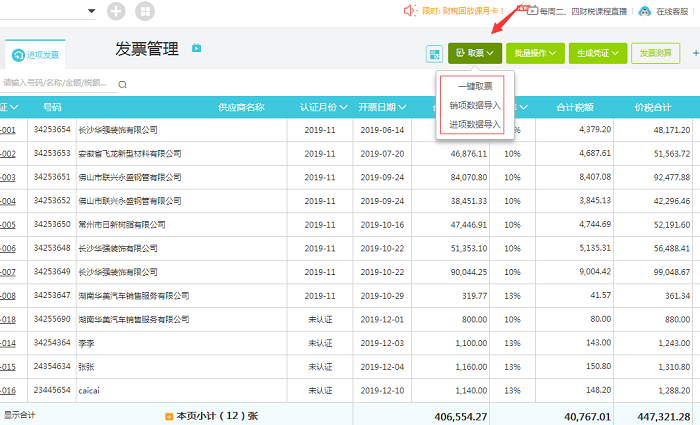Open voucher link -015
Screen dimensions: 700x425
click(x=8, y=367)
